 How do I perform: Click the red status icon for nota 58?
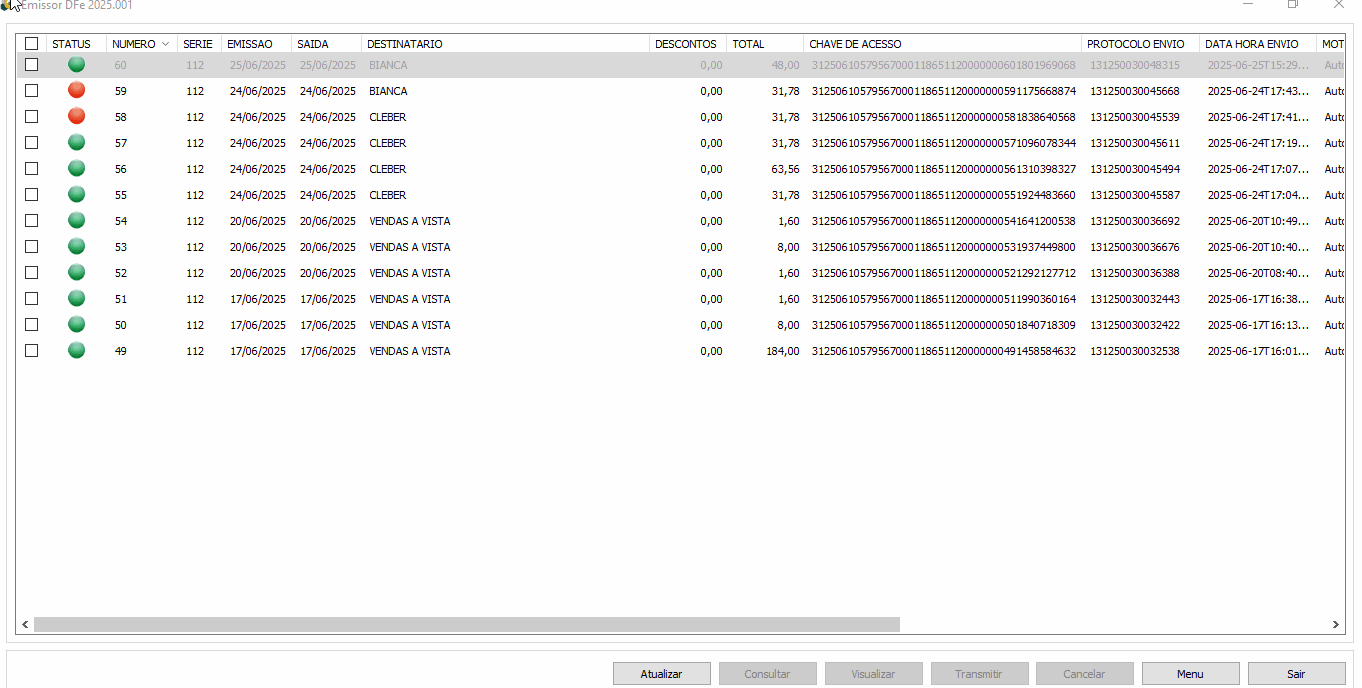point(76,116)
